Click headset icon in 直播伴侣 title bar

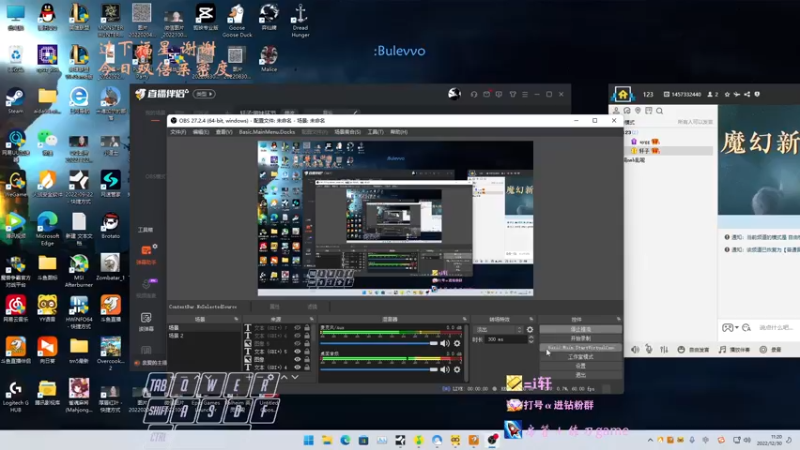click(x=474, y=94)
